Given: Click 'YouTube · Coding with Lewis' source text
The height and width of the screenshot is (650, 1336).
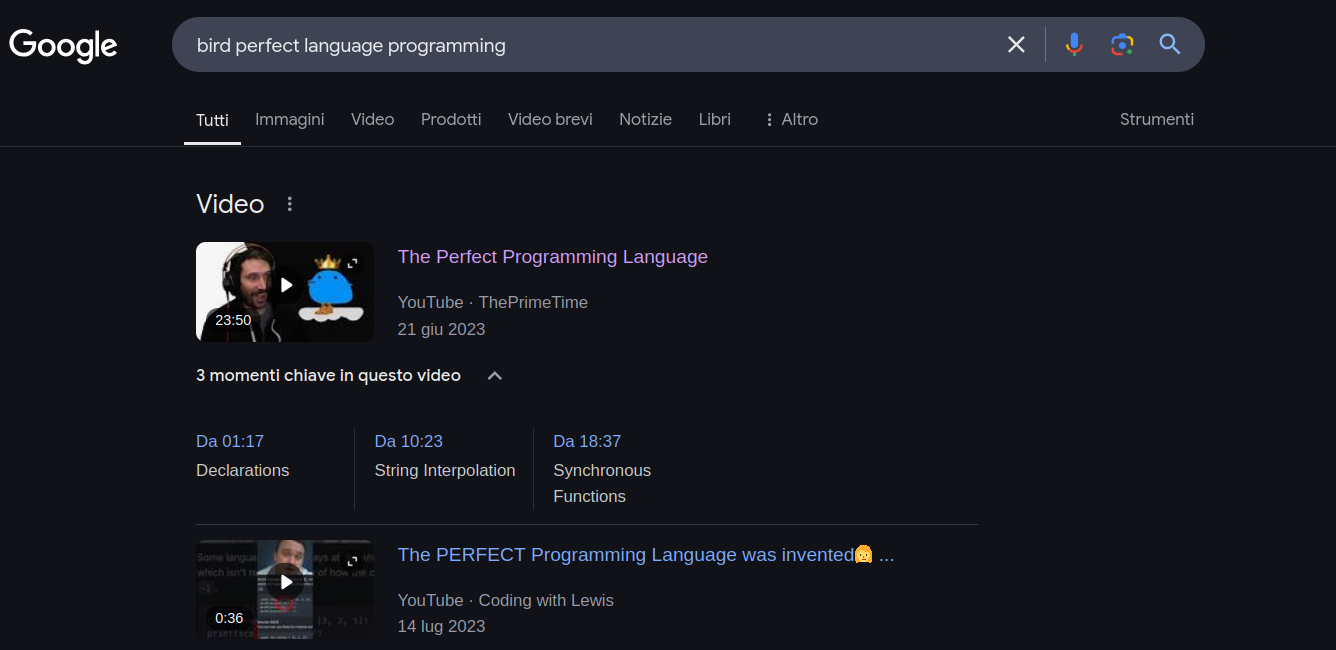Looking at the screenshot, I should [x=506, y=600].
